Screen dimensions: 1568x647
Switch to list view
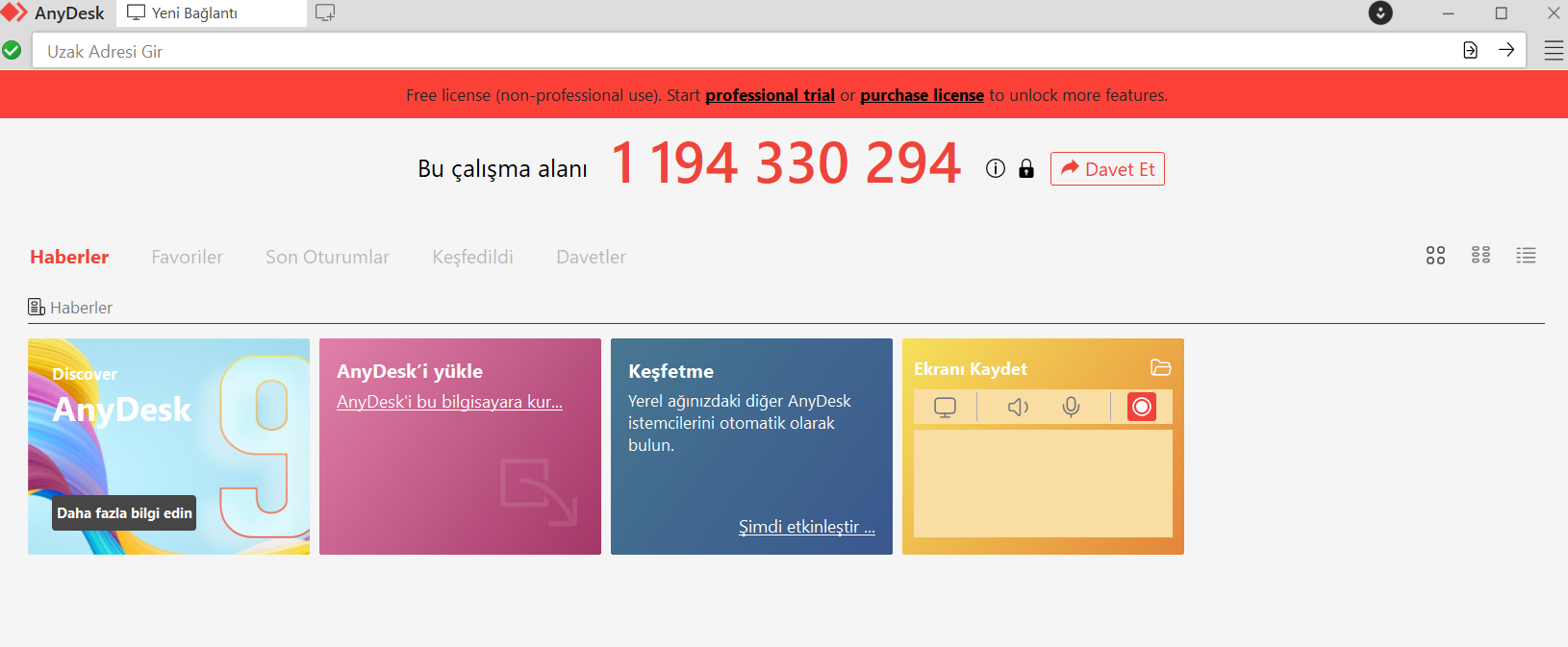coord(1526,255)
